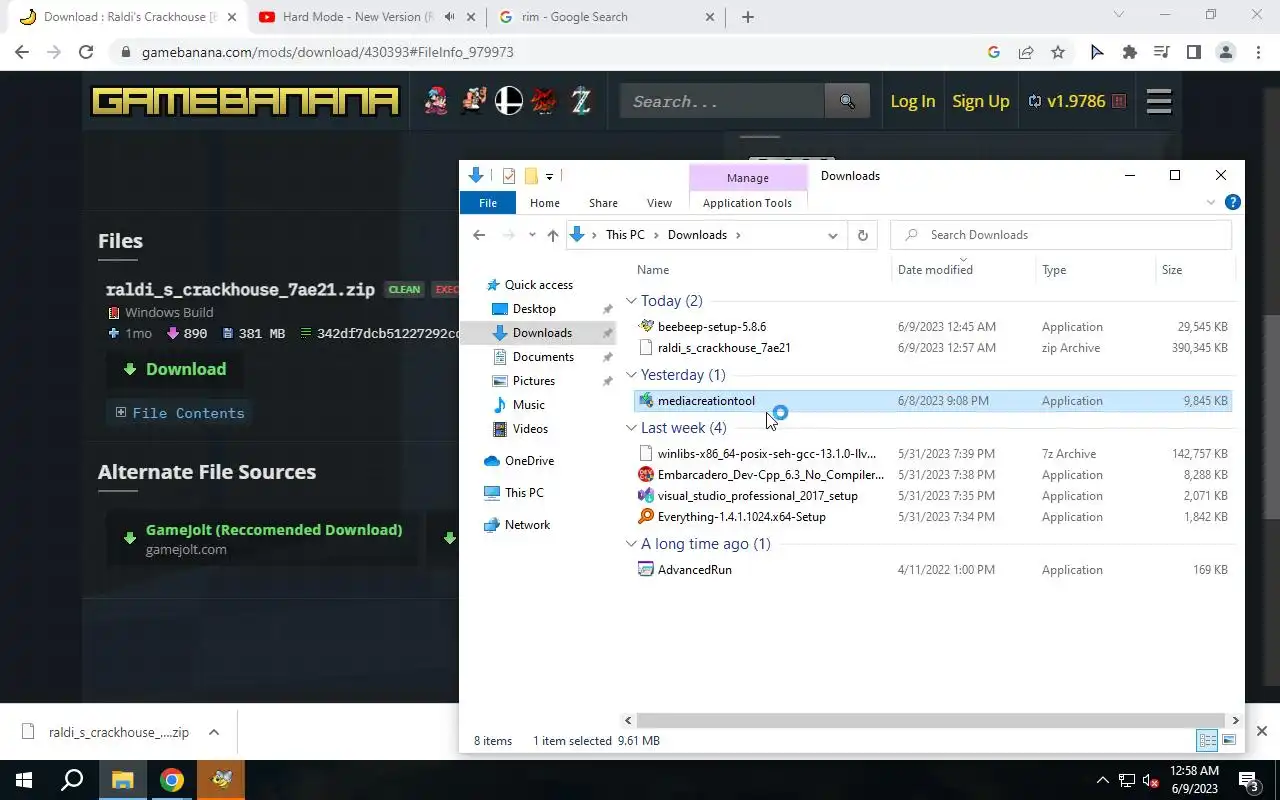Click the GameBanana search magnifier button
This screenshot has width=1280, height=800.
[847, 101]
